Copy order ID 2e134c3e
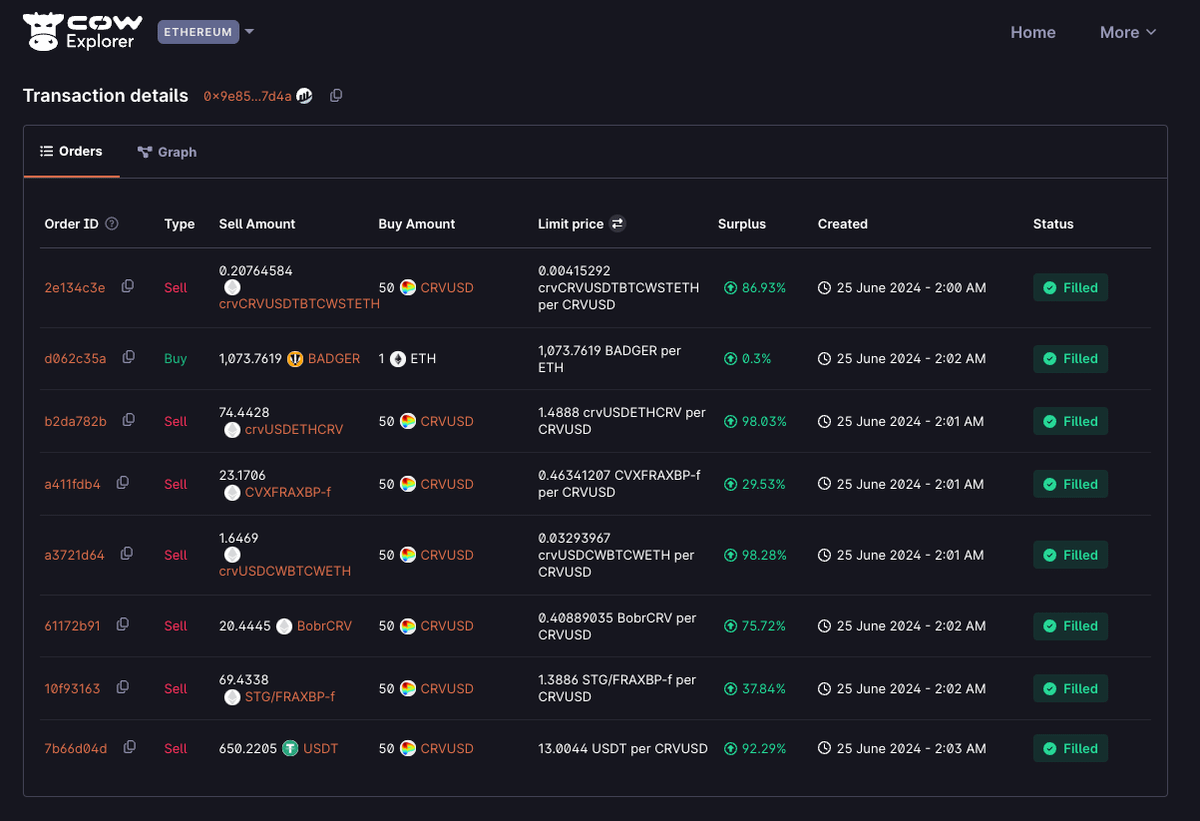 pos(128,287)
